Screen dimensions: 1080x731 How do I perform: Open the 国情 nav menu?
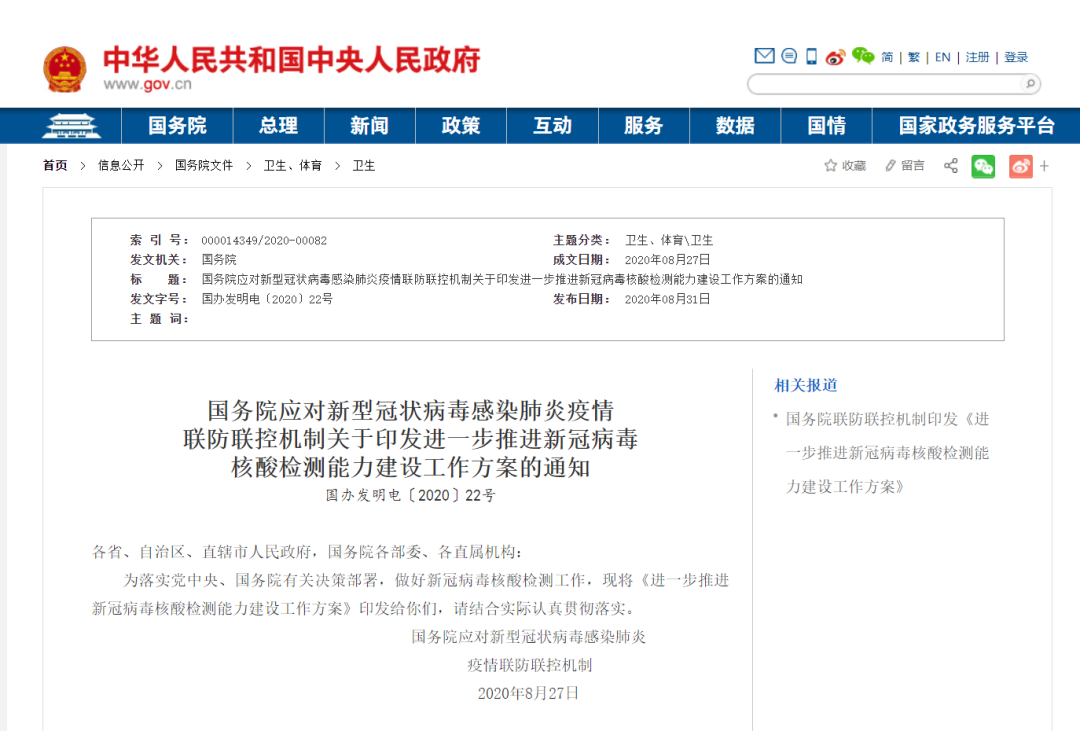coord(827,125)
